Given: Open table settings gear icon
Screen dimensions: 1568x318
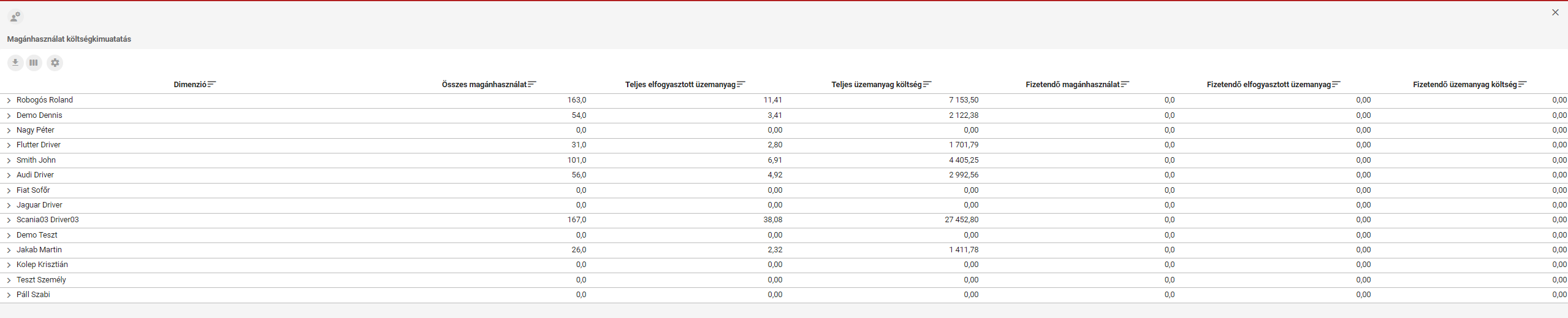Looking at the screenshot, I should pos(55,63).
